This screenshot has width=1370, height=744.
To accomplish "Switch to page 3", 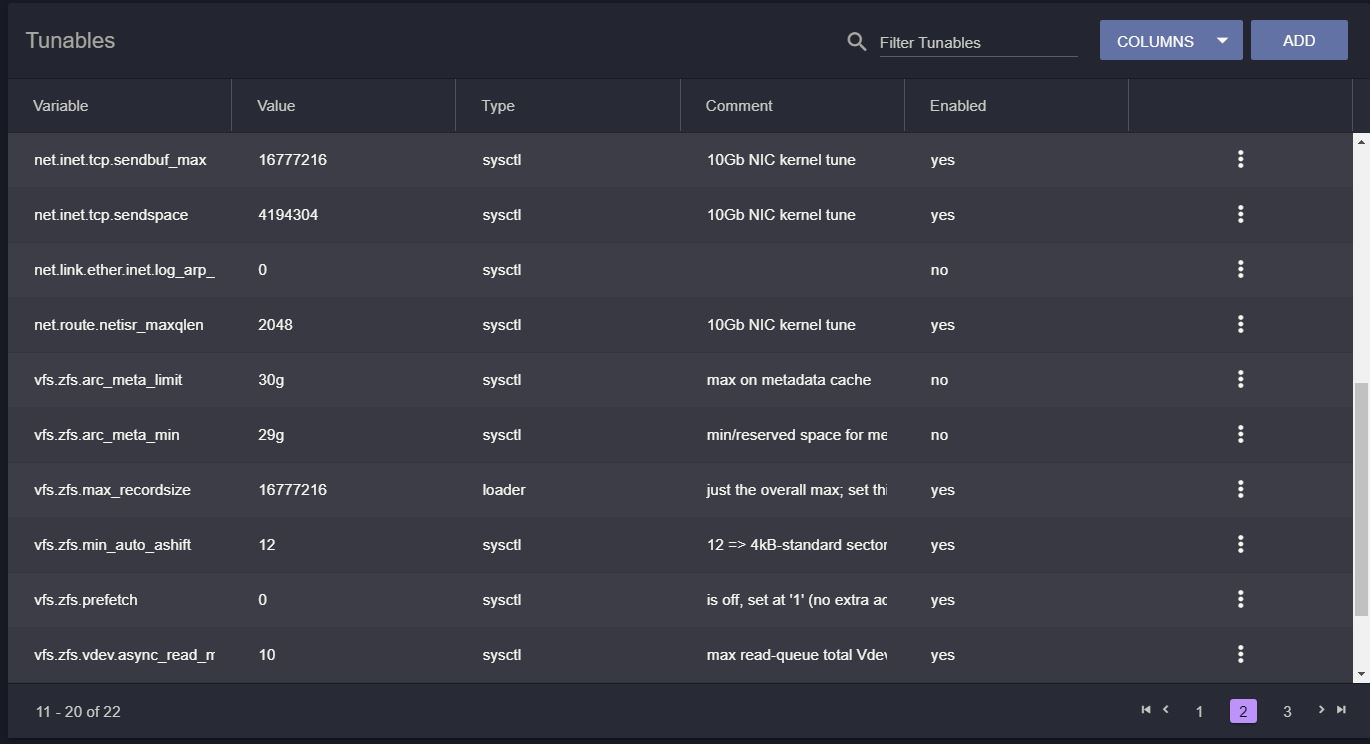I will (1287, 711).
